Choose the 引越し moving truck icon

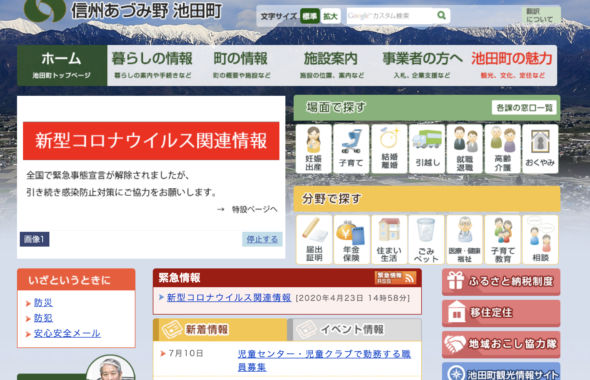(x=427, y=149)
